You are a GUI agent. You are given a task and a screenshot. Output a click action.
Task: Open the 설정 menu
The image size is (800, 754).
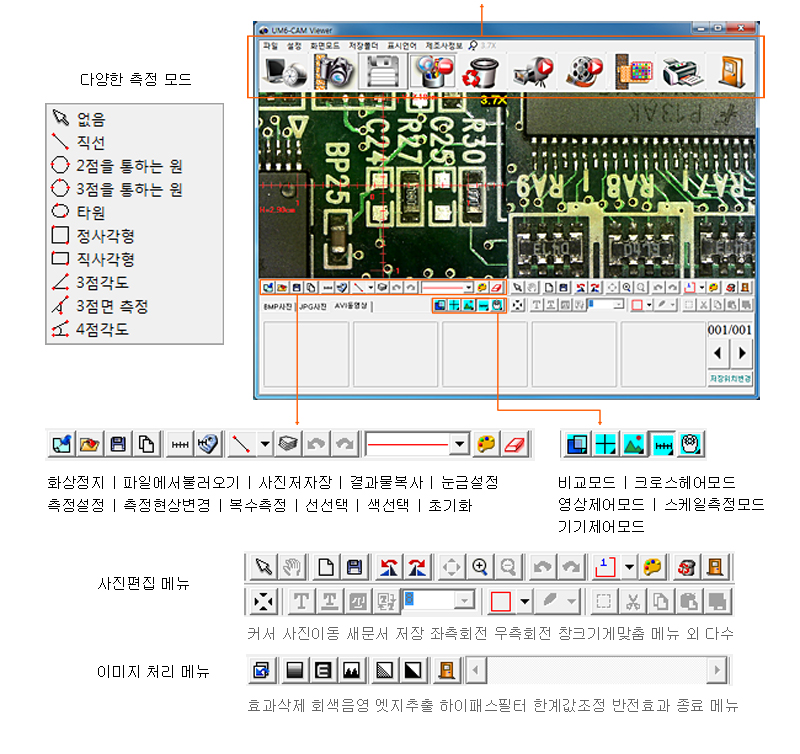(294, 46)
